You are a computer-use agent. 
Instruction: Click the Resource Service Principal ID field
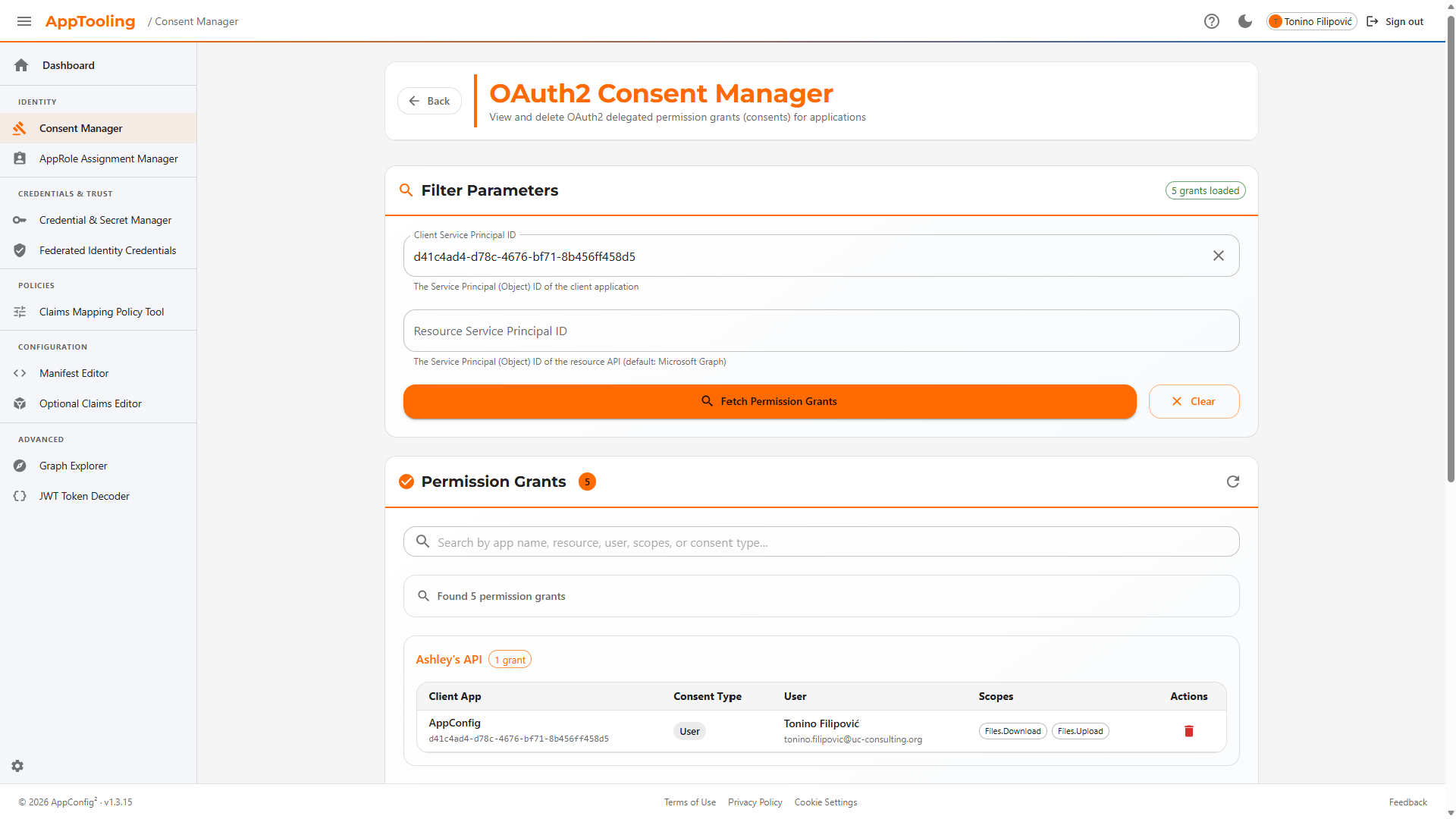click(821, 331)
